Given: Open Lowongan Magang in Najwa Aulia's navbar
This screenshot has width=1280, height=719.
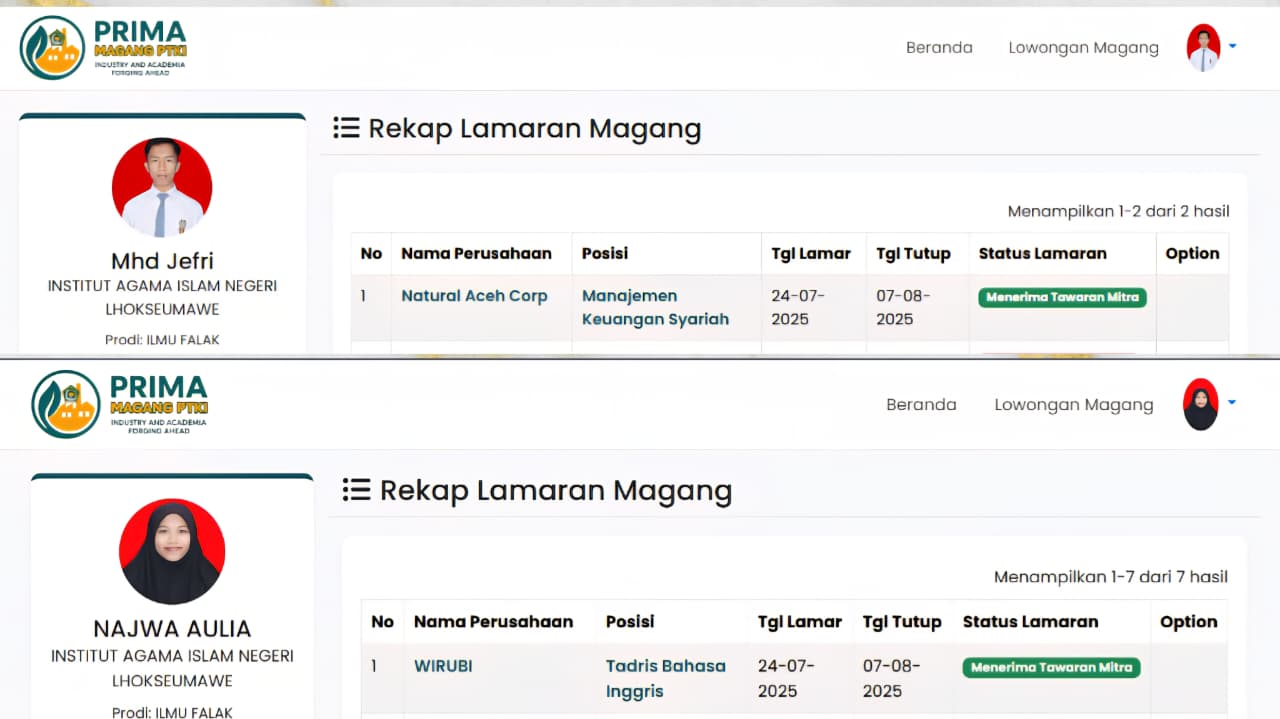Looking at the screenshot, I should pos(1073,404).
